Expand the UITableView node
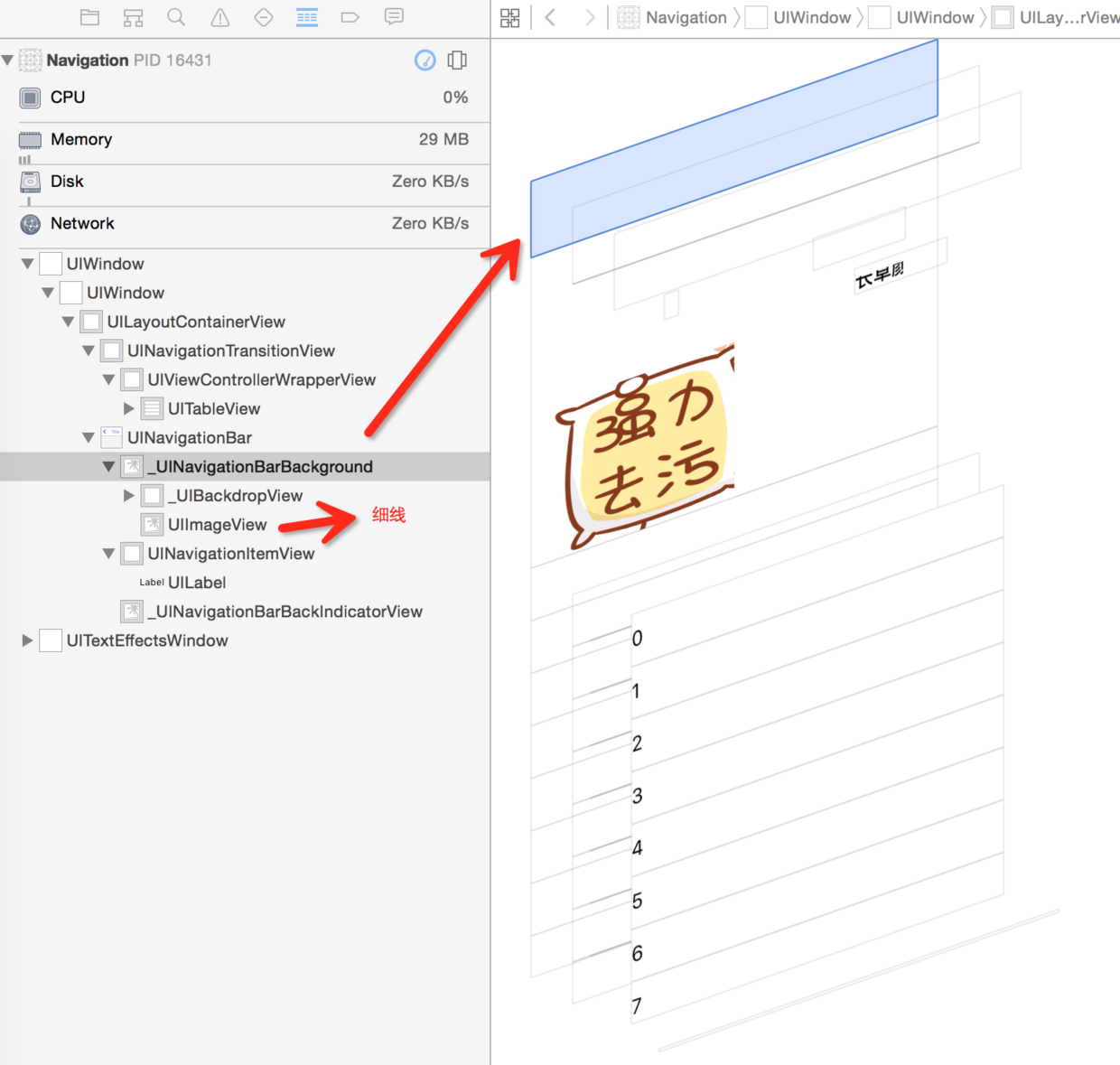Viewport: 1120px width, 1065px height. click(x=129, y=408)
